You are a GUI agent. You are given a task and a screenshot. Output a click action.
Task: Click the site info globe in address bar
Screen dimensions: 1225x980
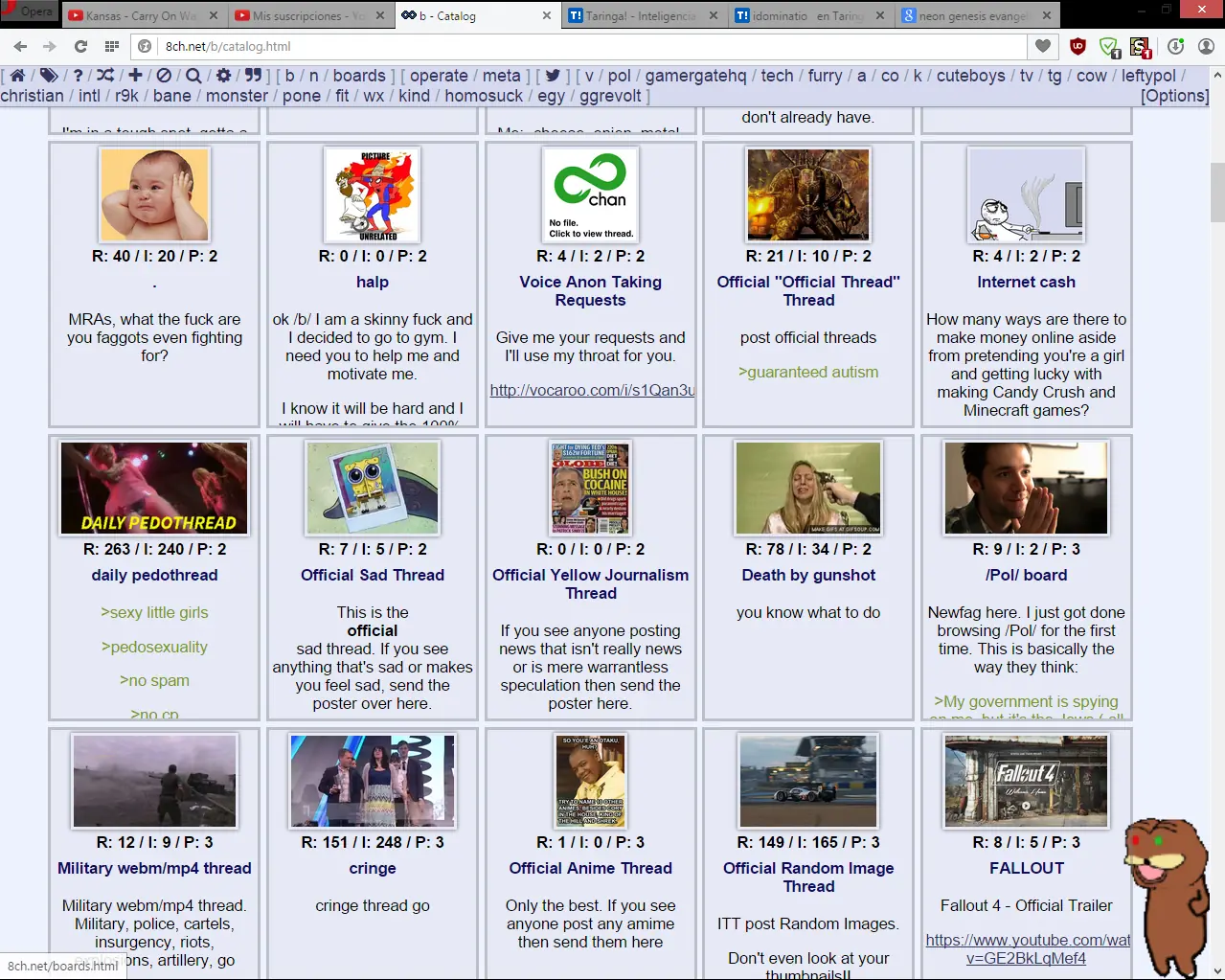click(x=146, y=46)
